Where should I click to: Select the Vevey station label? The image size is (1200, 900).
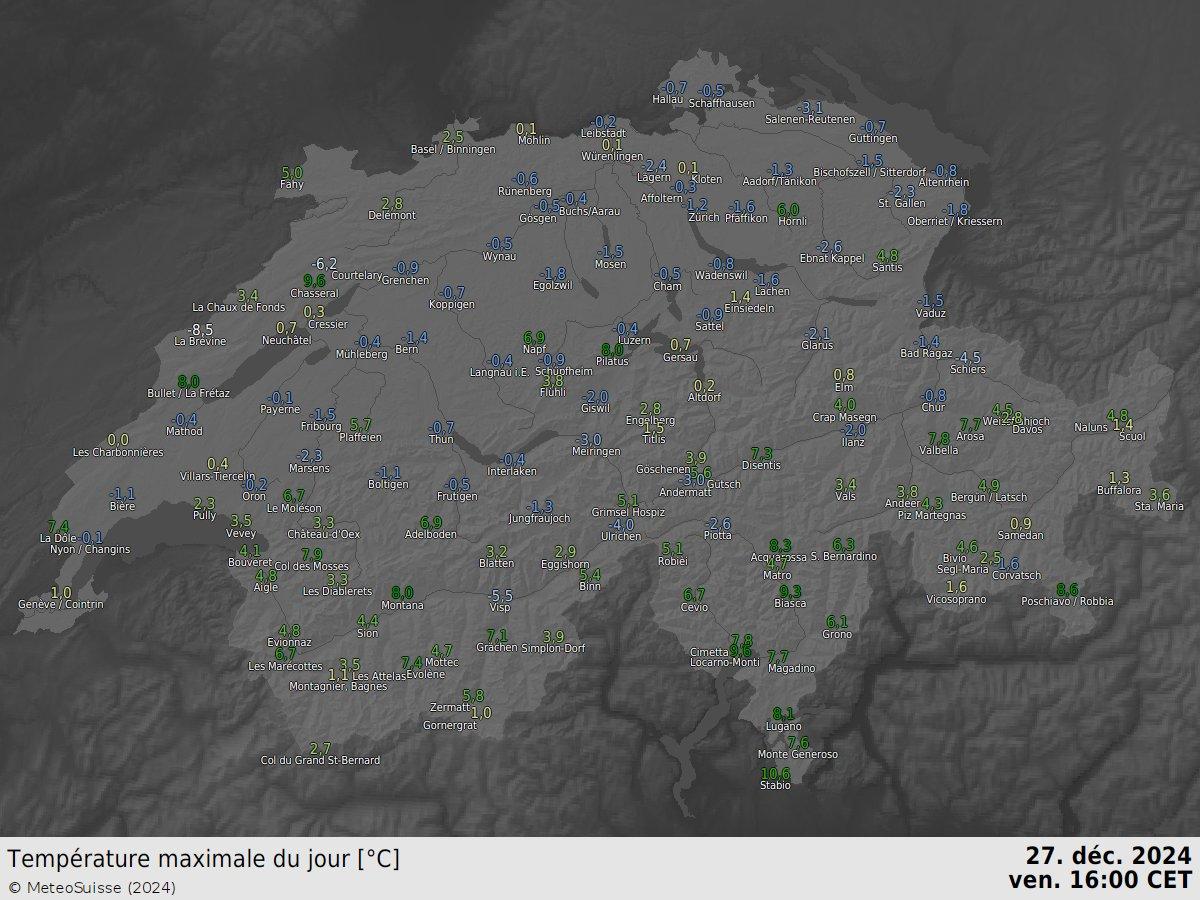[x=241, y=533]
